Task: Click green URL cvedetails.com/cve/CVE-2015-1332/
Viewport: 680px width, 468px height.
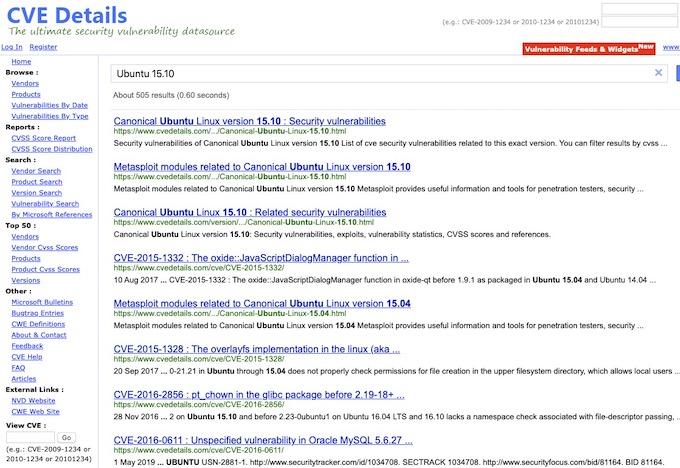Action: click(x=199, y=268)
